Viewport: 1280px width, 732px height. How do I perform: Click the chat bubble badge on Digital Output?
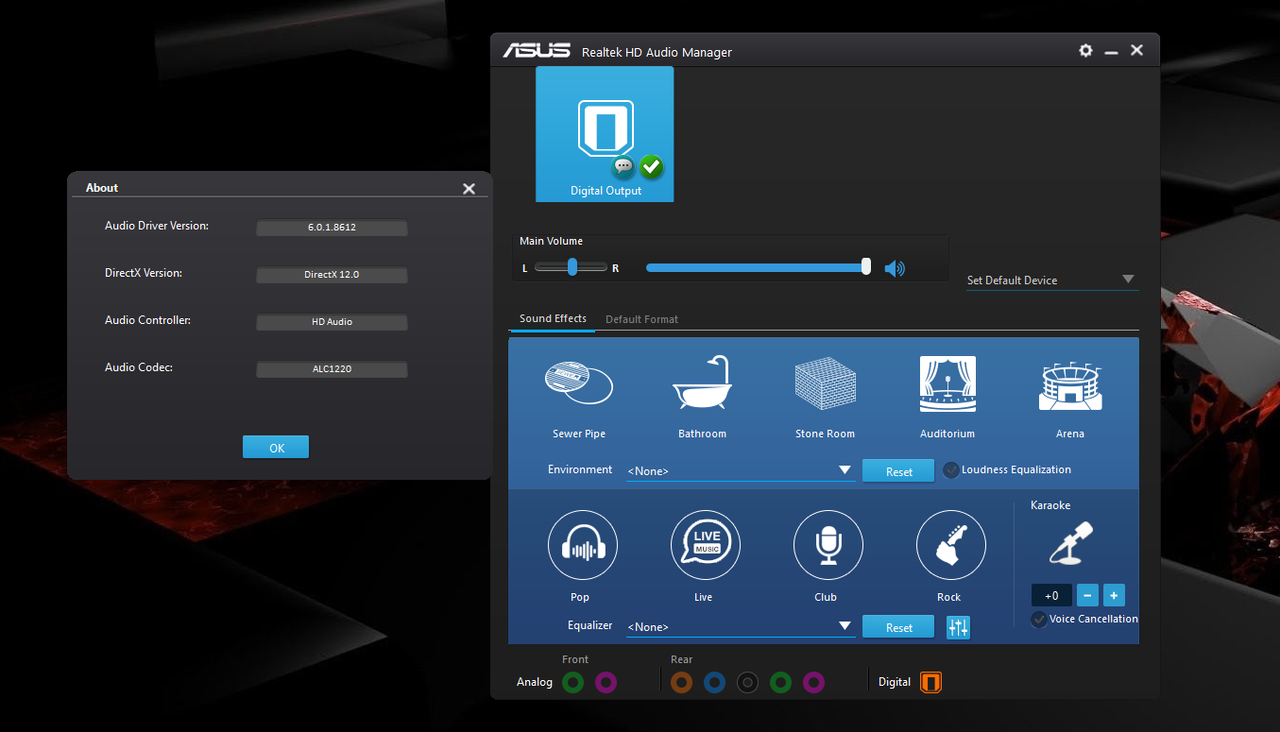624,166
